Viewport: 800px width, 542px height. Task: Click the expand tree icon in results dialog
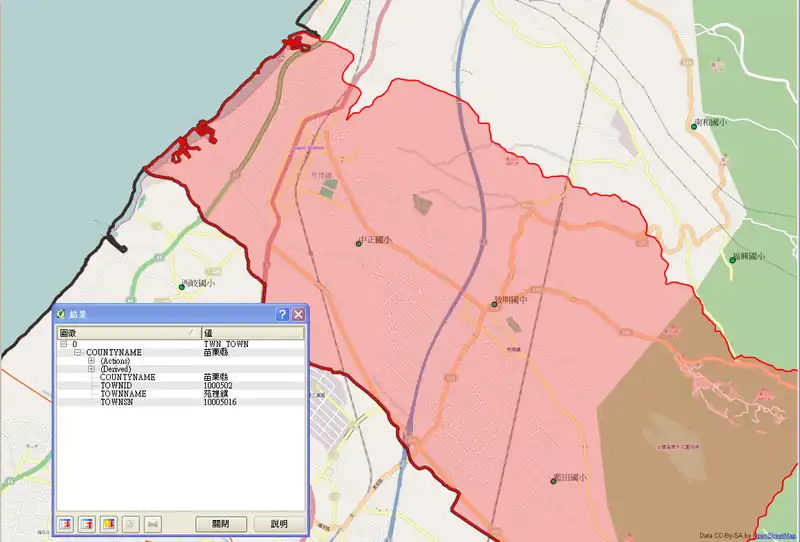(x=66, y=523)
